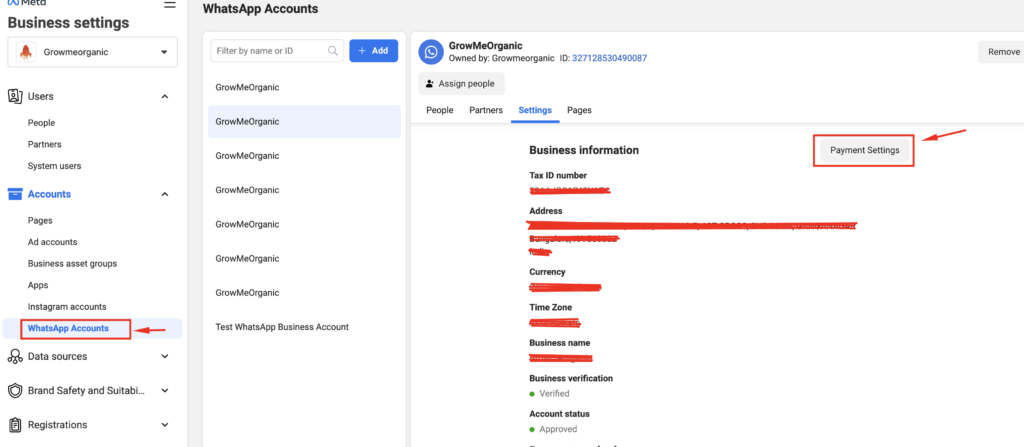
Task: Click the Time Zone label
Action: click(x=551, y=307)
